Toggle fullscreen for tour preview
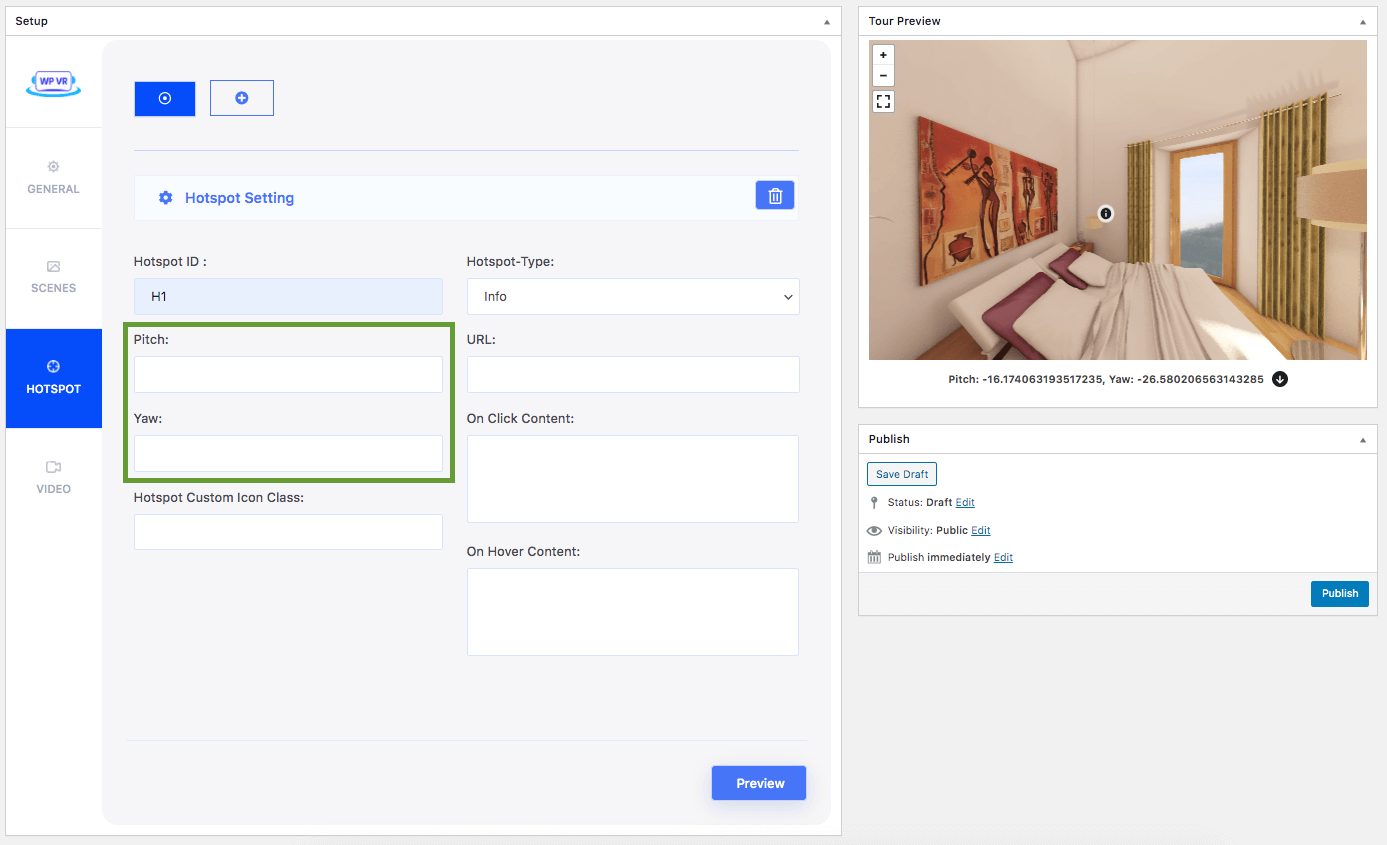The height and width of the screenshot is (845, 1387). tap(883, 101)
